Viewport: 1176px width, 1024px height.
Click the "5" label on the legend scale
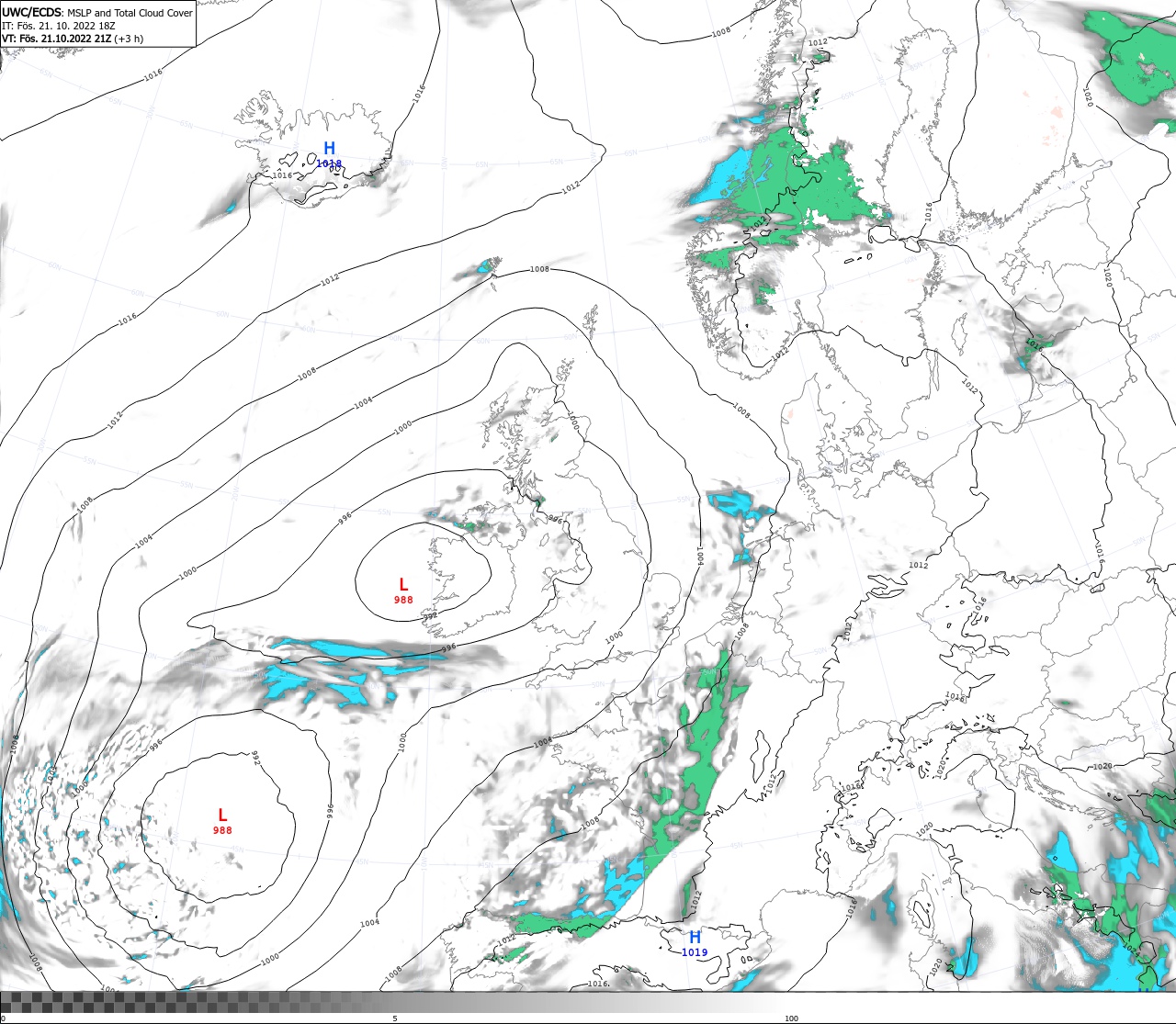395,1018
